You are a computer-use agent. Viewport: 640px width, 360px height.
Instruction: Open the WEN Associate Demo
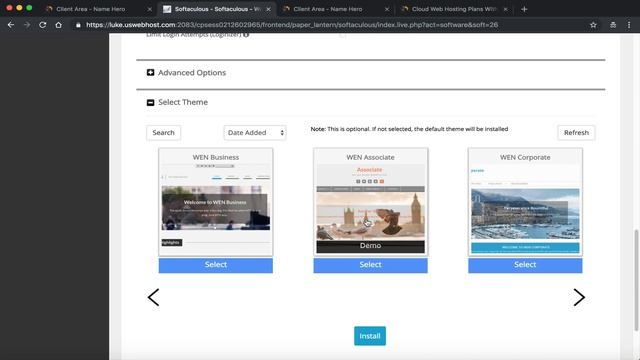pyautogui.click(x=370, y=246)
